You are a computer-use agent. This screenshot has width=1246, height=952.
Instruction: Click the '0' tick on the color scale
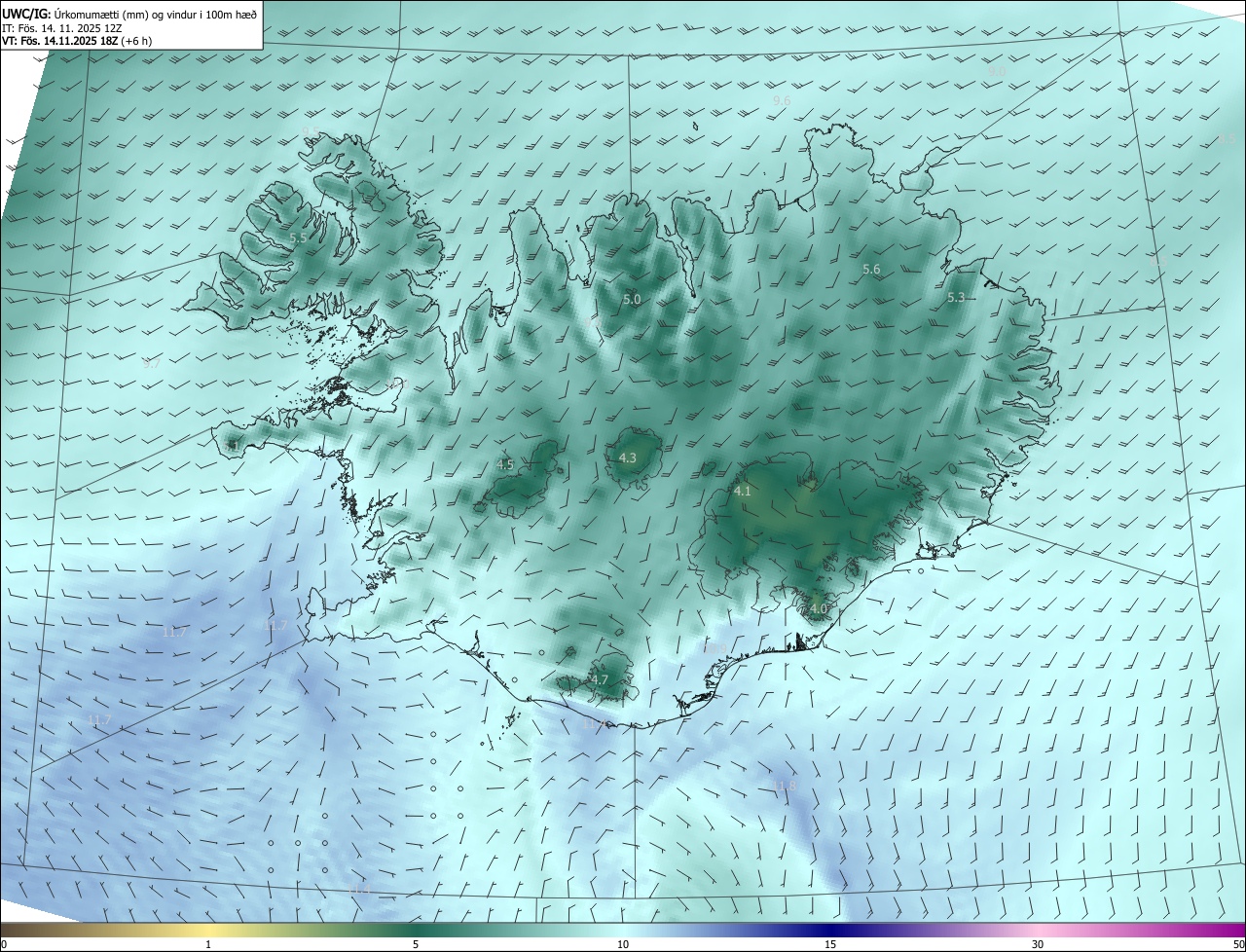[x=4, y=945]
